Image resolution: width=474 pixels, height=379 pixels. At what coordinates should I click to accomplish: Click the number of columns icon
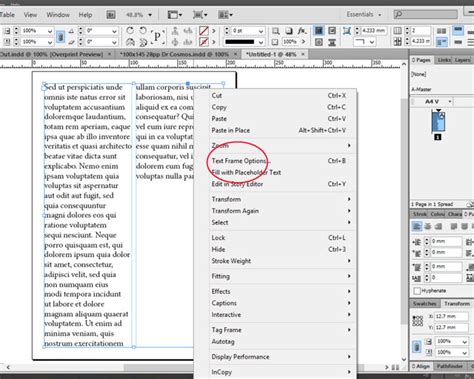tap(397, 31)
